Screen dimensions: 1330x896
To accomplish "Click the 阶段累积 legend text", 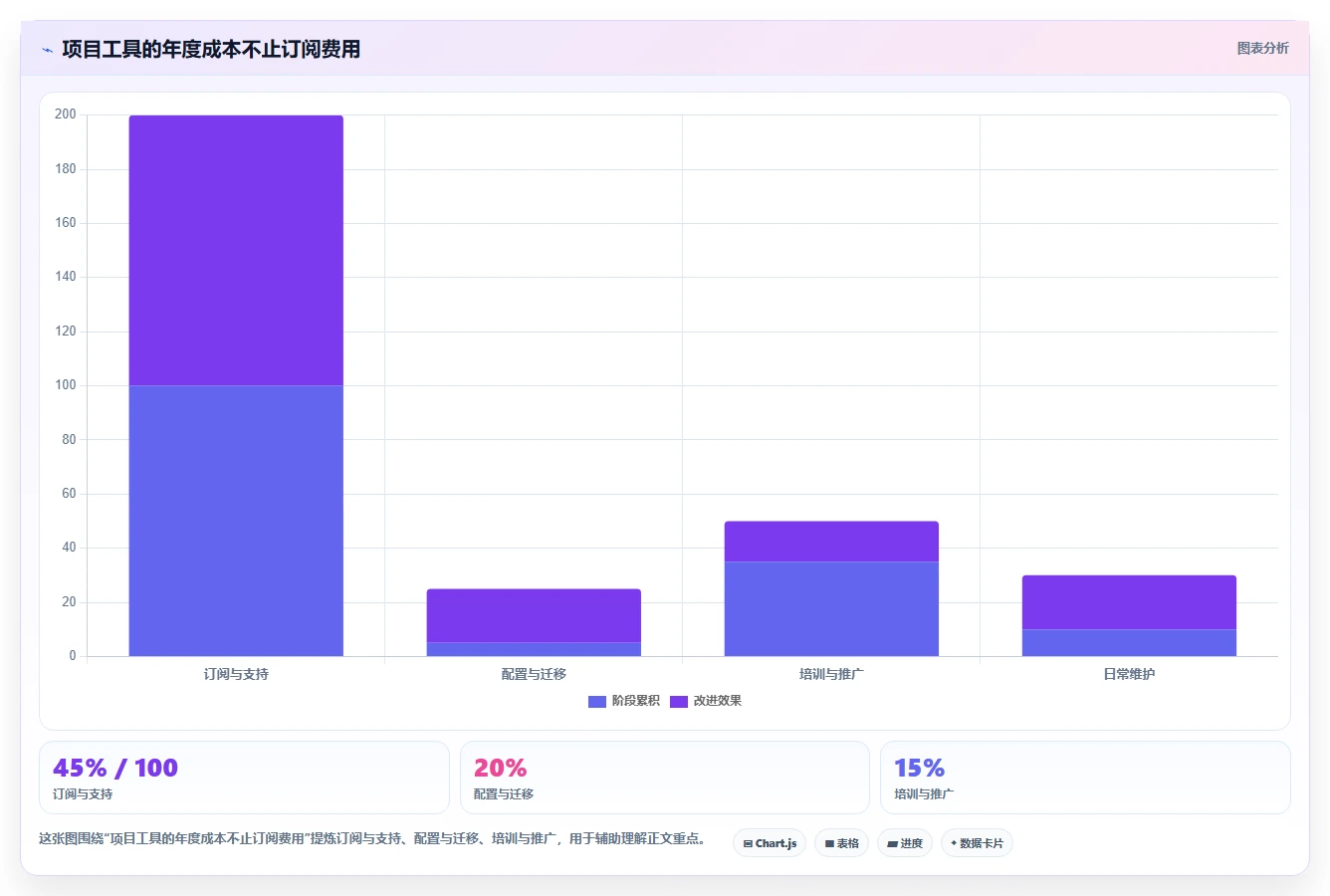I will 636,701.
